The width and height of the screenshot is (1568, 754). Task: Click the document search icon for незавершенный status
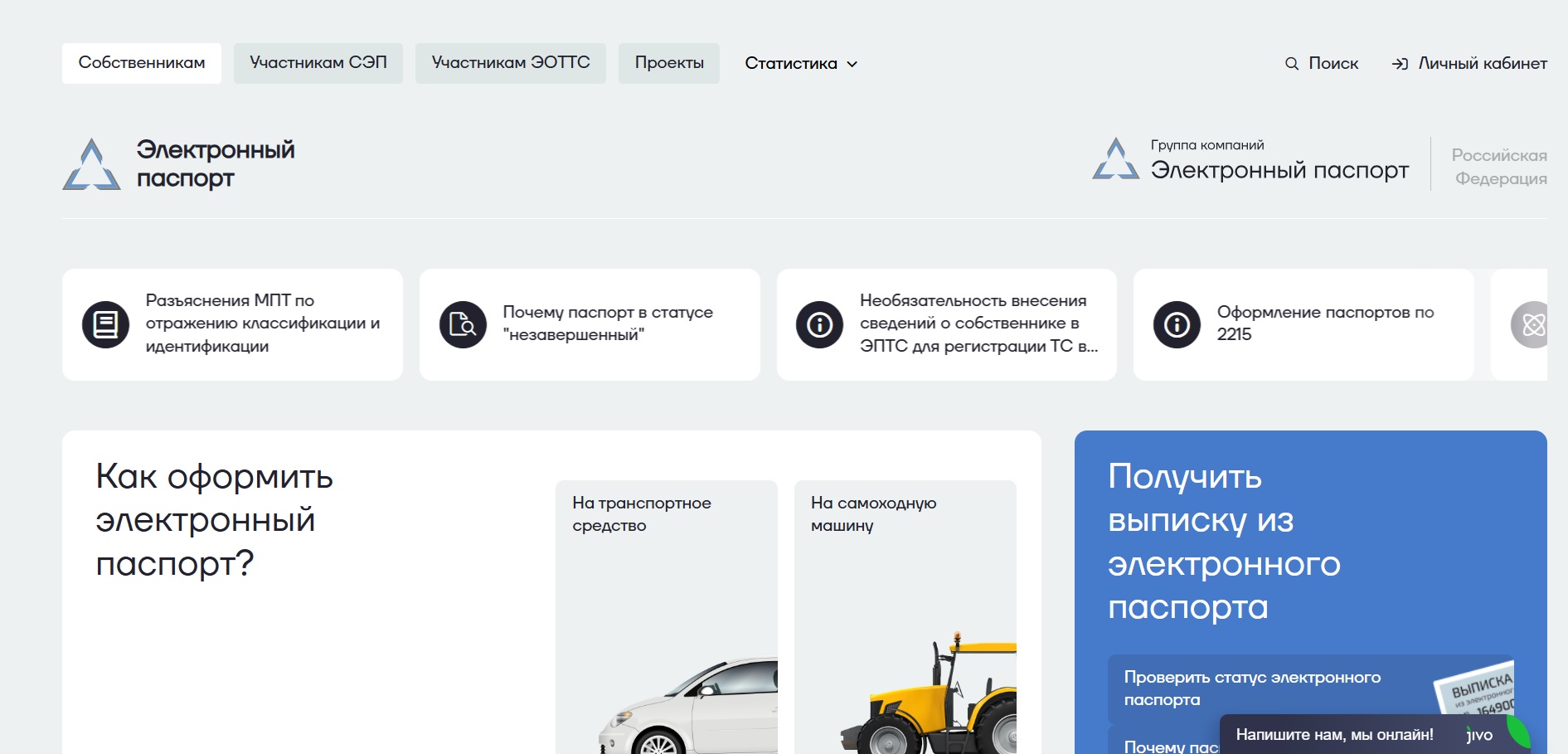[463, 324]
